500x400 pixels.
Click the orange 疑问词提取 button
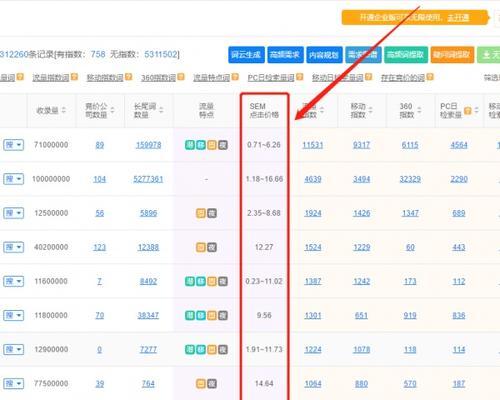[452, 55]
